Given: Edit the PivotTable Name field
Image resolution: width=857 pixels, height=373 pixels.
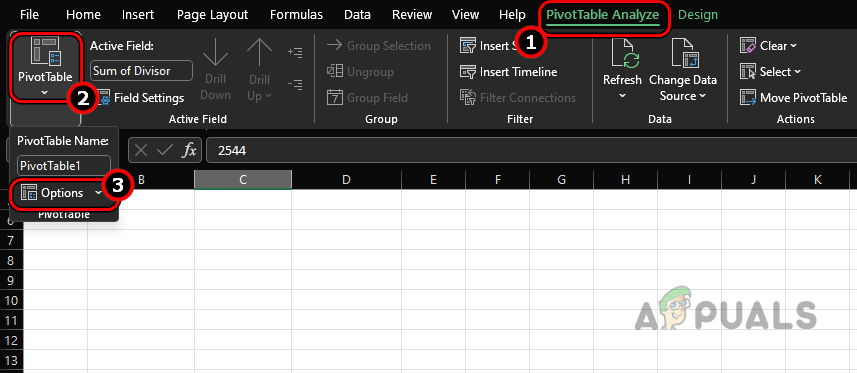Looking at the screenshot, I should 64,165.
